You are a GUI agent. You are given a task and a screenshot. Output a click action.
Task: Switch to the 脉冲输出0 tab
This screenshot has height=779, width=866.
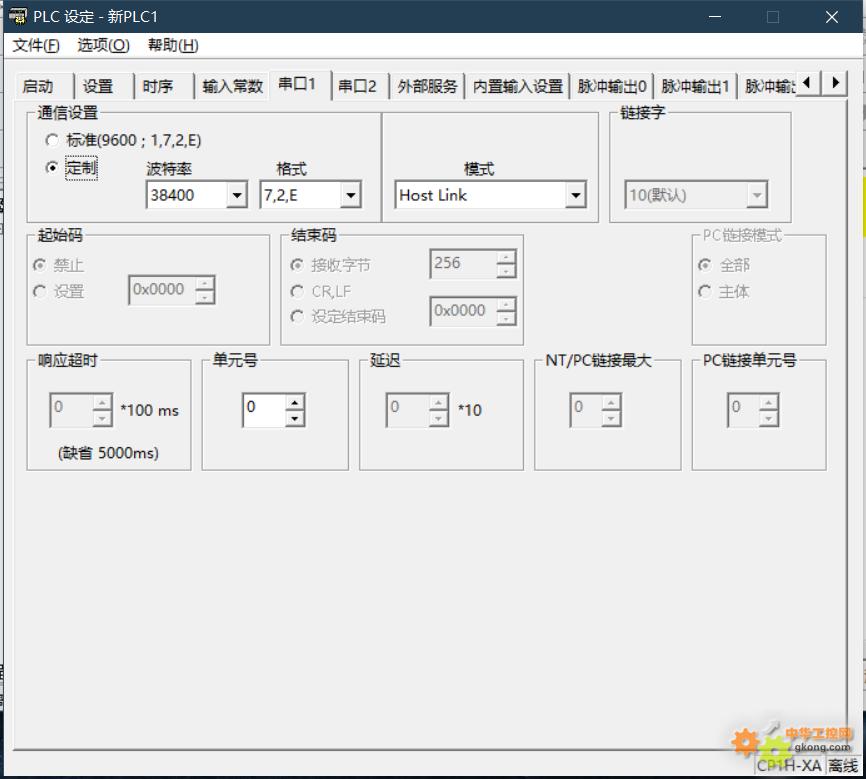(x=612, y=87)
